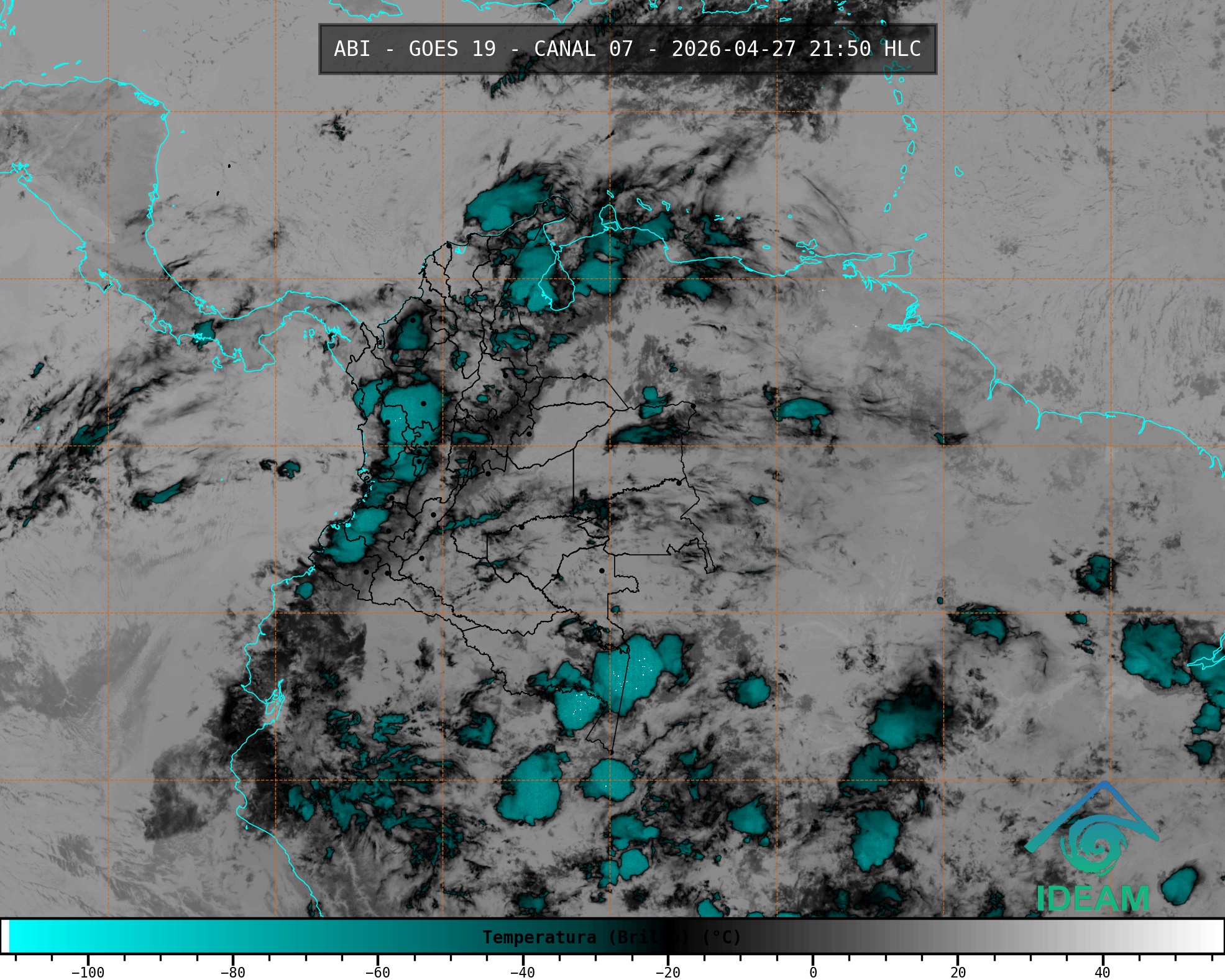Click the image title banner with GOES 19
Image resolution: width=1225 pixels, height=980 pixels.
point(627,49)
